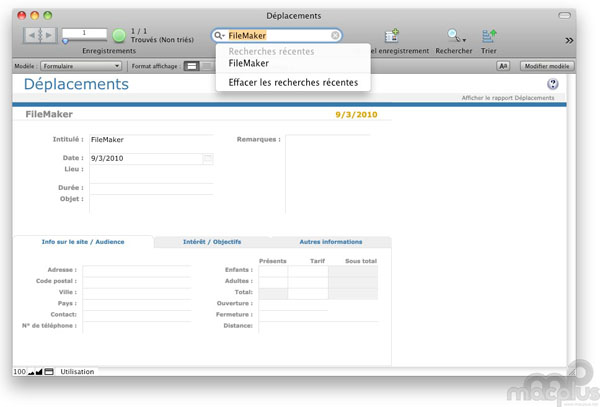Screen dimensions: 600x407
Task: Switch to Intérêt / Objectifs tab
Action: tap(212, 242)
